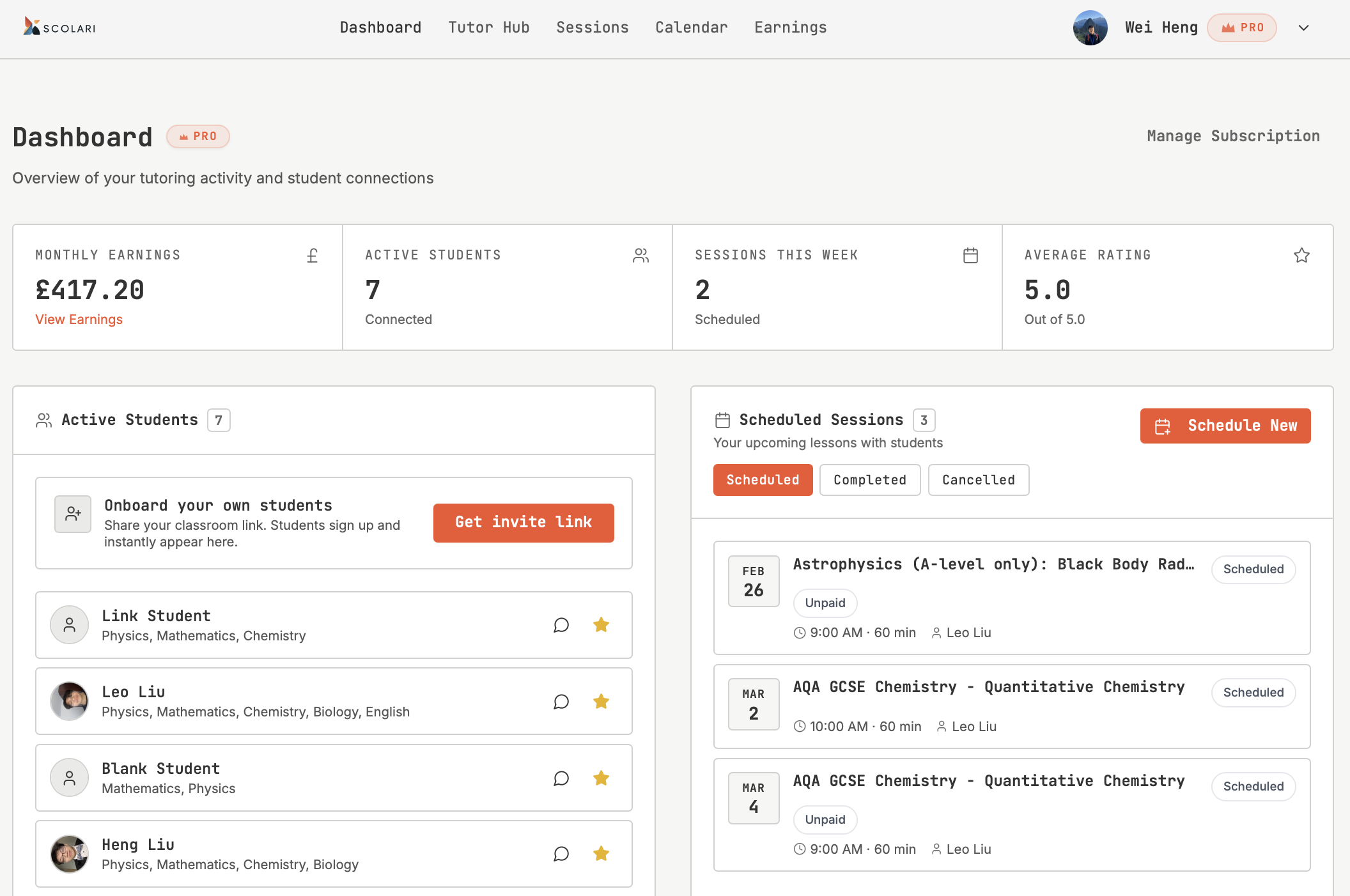Image resolution: width=1350 pixels, height=896 pixels.
Task: Open chat with Link Student
Action: click(561, 625)
